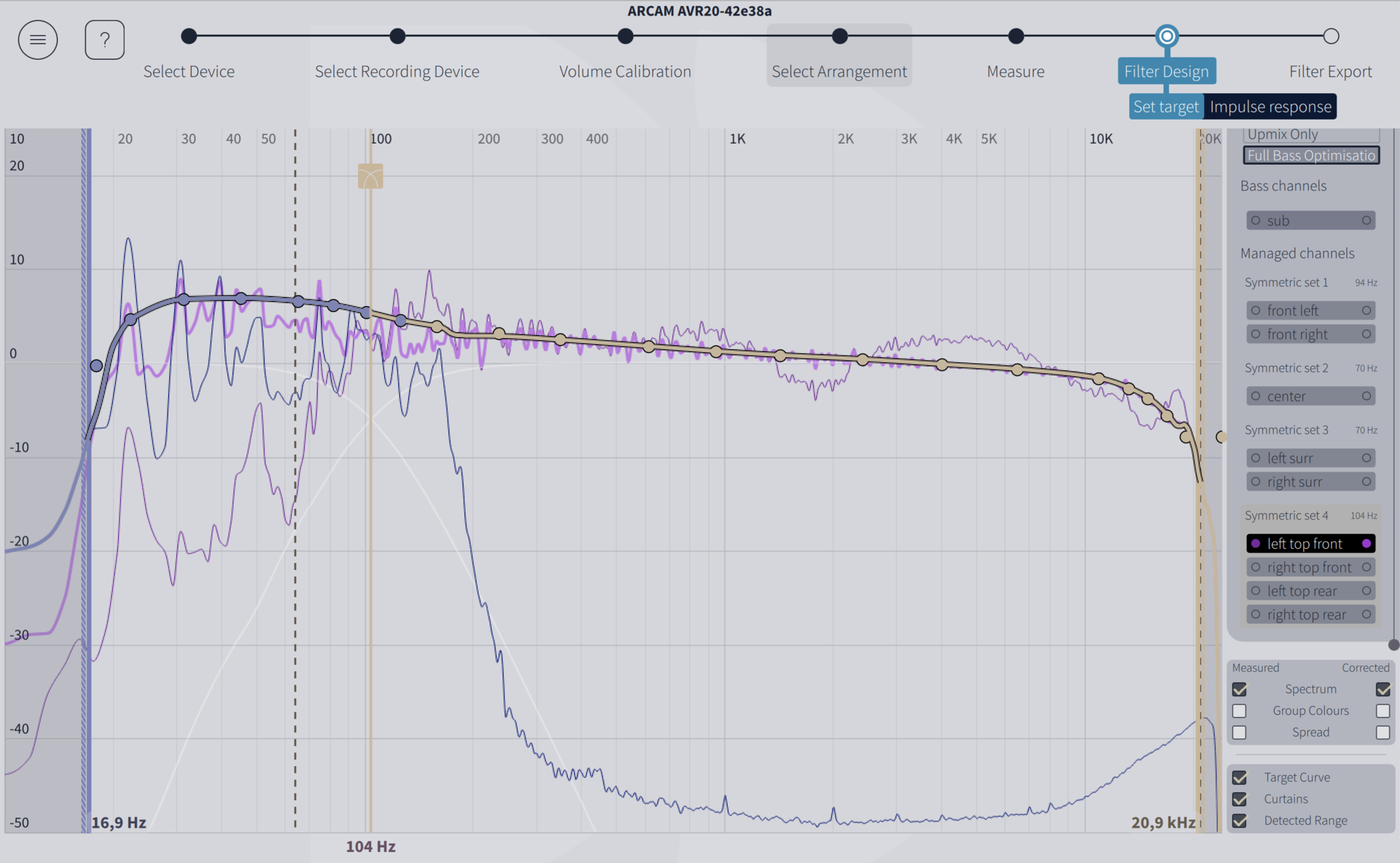Select the right top rear channel

click(x=1310, y=614)
